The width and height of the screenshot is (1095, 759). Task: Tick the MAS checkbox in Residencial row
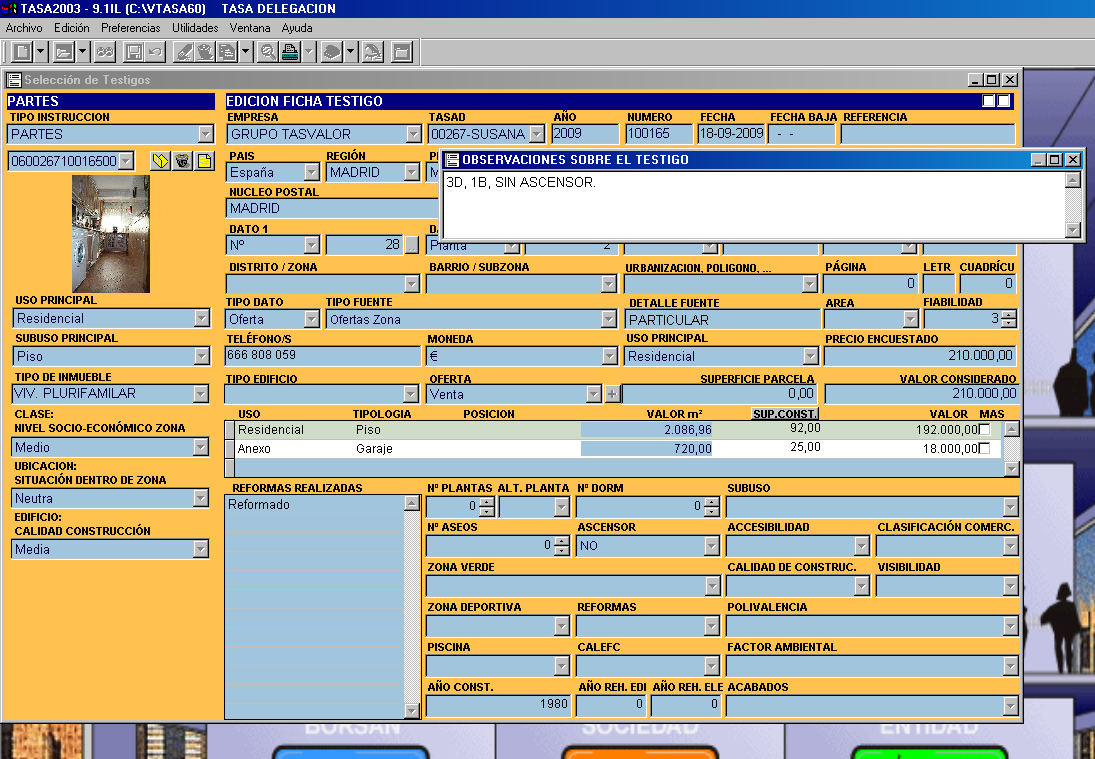[986, 429]
